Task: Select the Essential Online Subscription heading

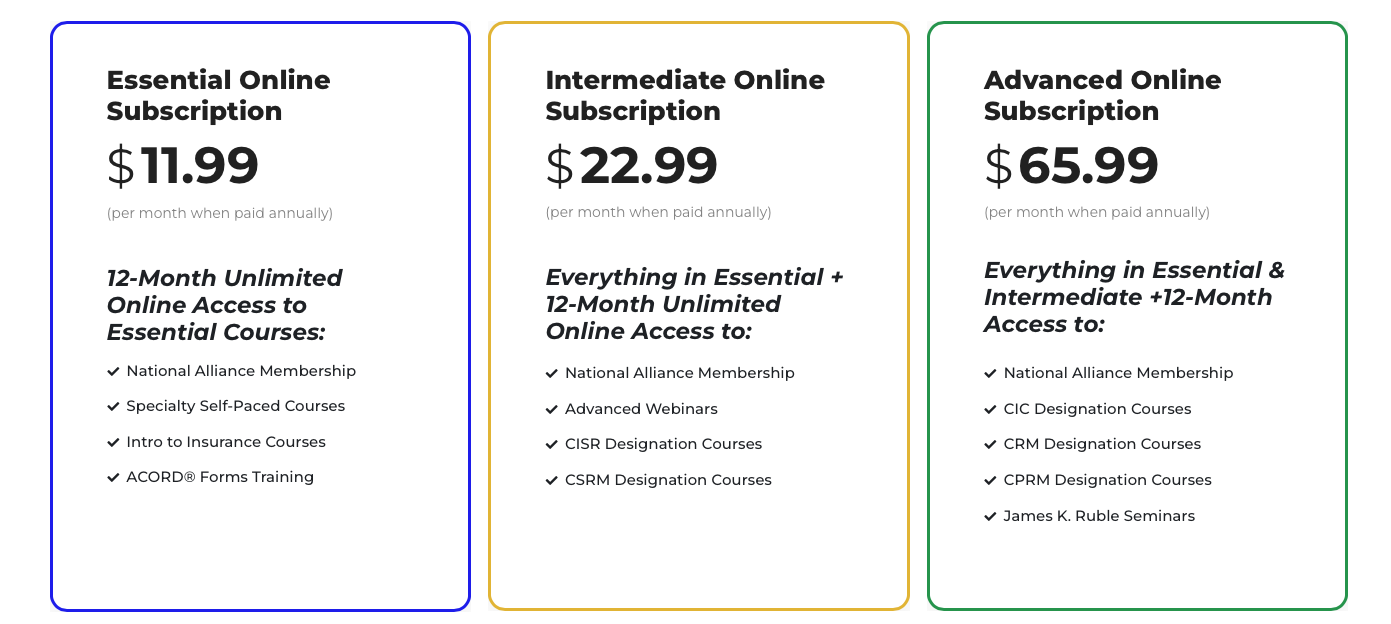Action: tap(219, 95)
